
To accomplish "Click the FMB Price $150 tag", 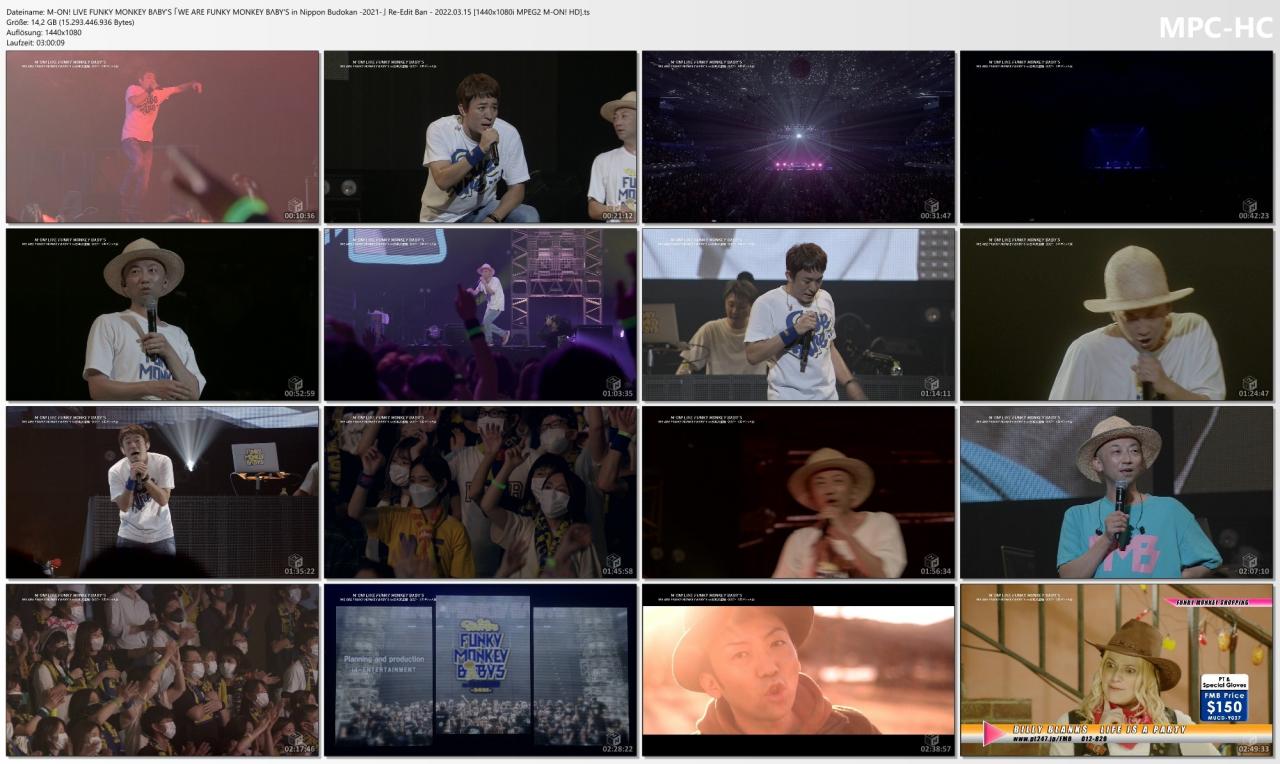I will point(1224,698).
